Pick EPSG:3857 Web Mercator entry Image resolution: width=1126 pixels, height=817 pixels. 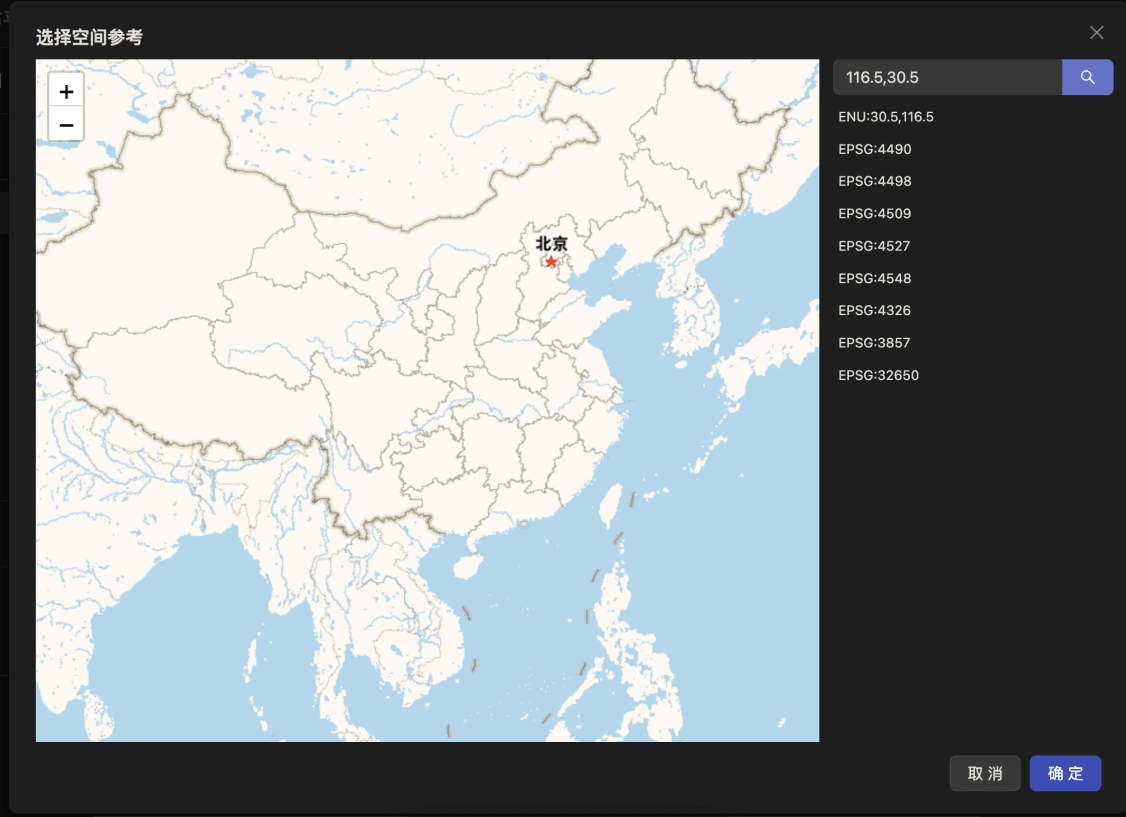click(875, 343)
